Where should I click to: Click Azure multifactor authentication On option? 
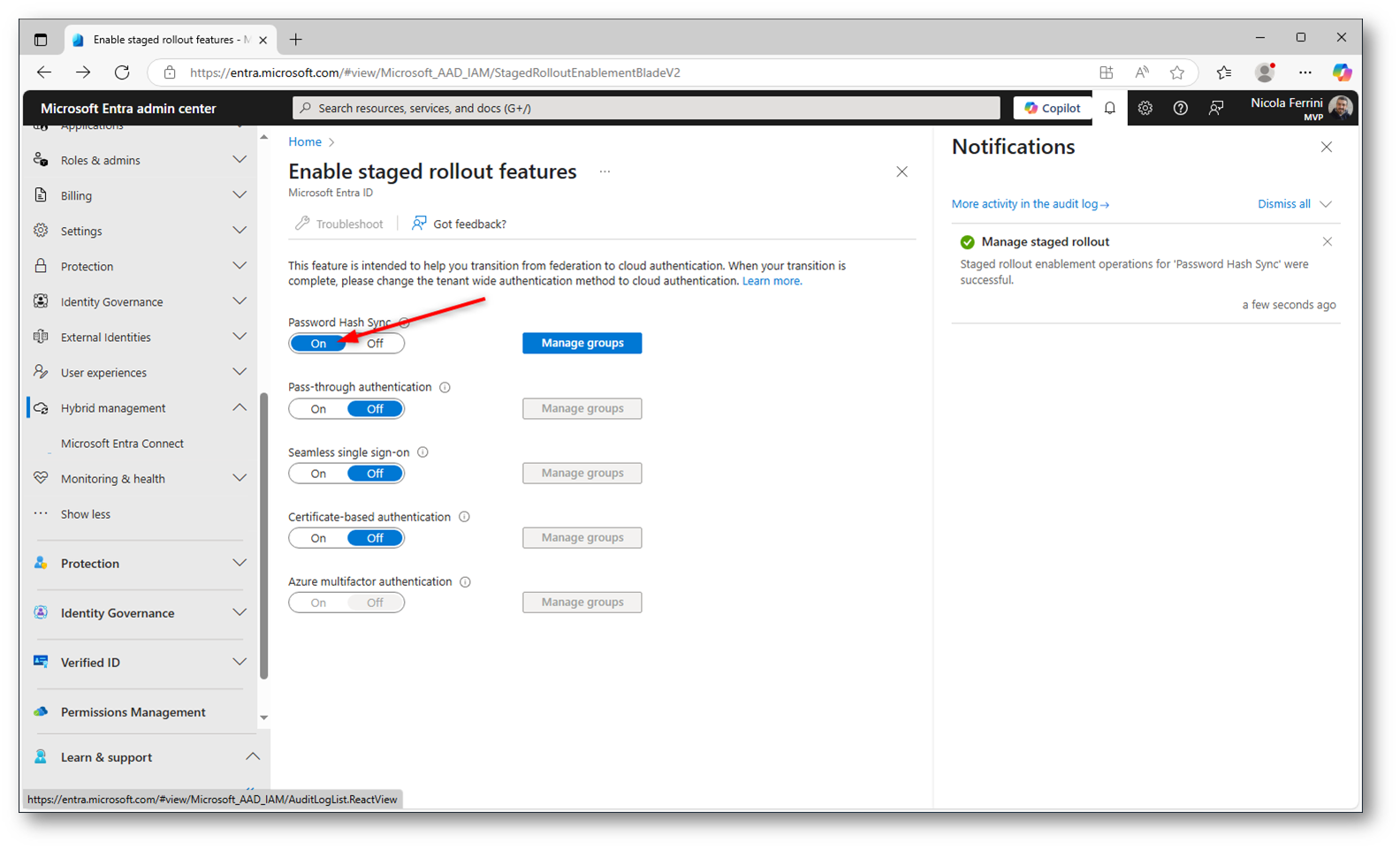pos(318,603)
